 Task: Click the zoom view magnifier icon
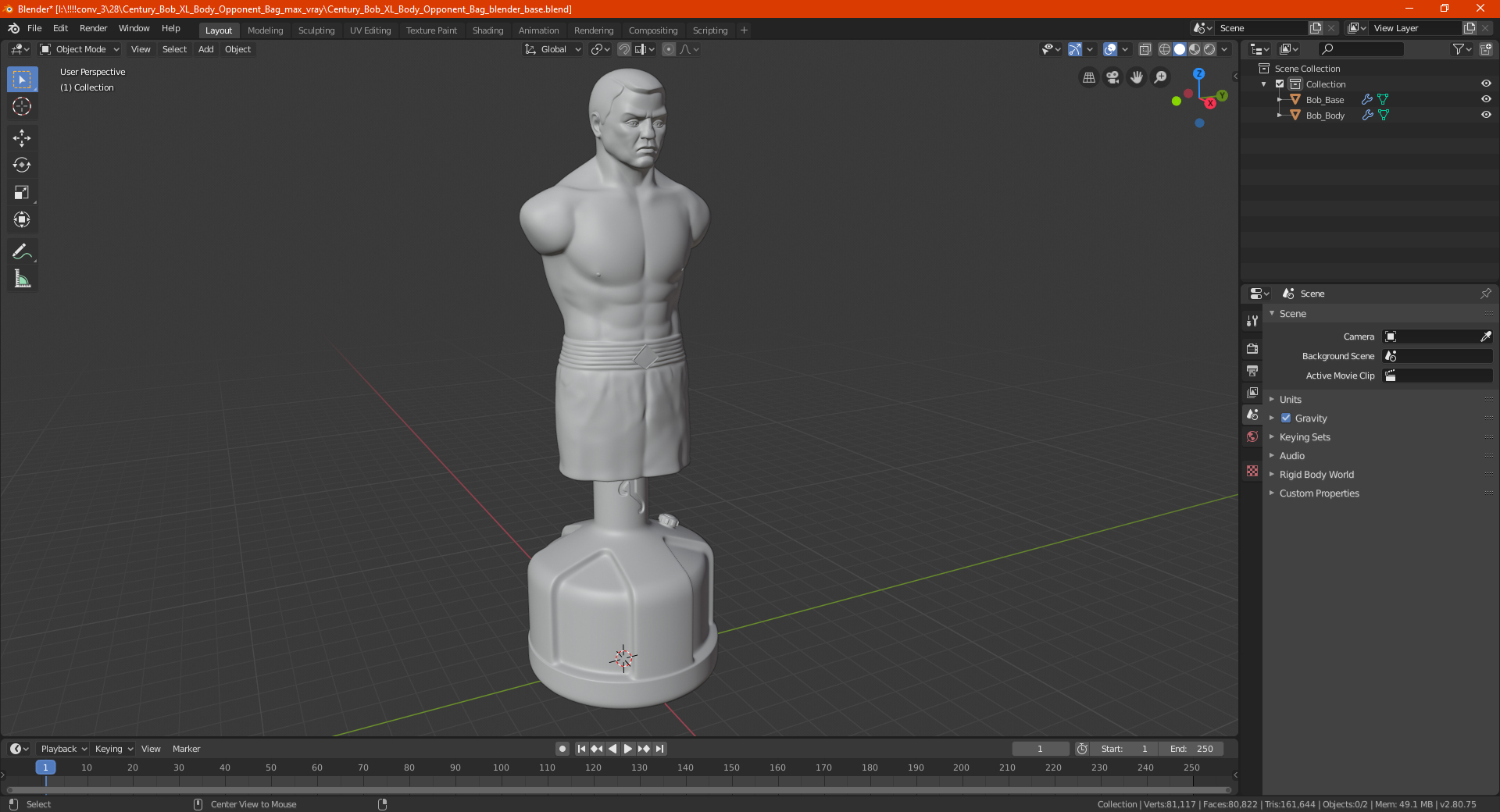coord(1161,77)
